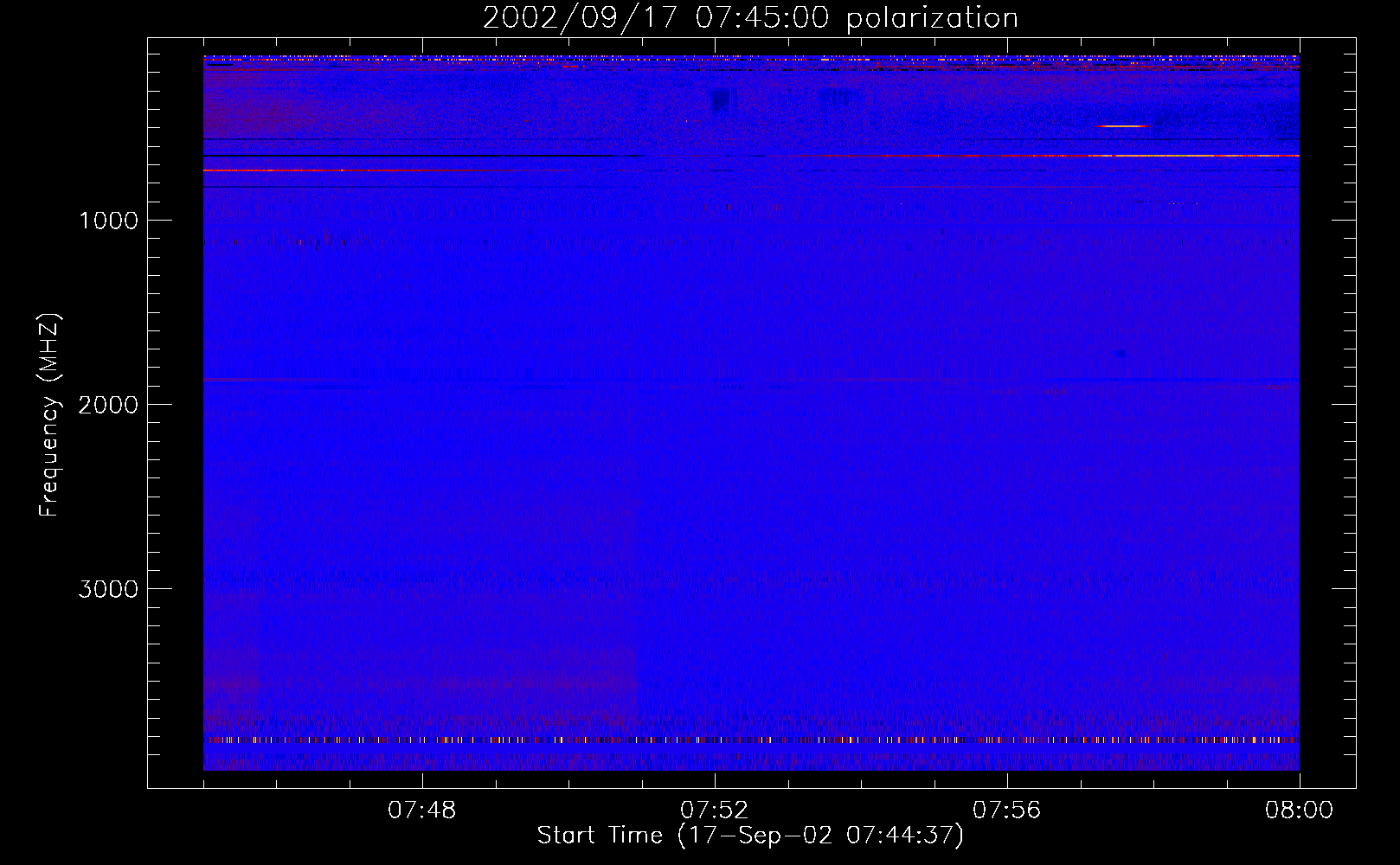Click the small dark spot near 1700 MHz
Image resolution: width=1400 pixels, height=865 pixels.
pyautogui.click(x=1121, y=354)
